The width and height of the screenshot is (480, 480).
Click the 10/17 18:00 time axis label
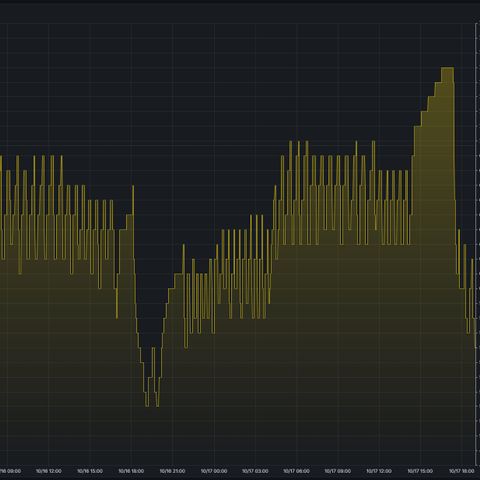461,471
